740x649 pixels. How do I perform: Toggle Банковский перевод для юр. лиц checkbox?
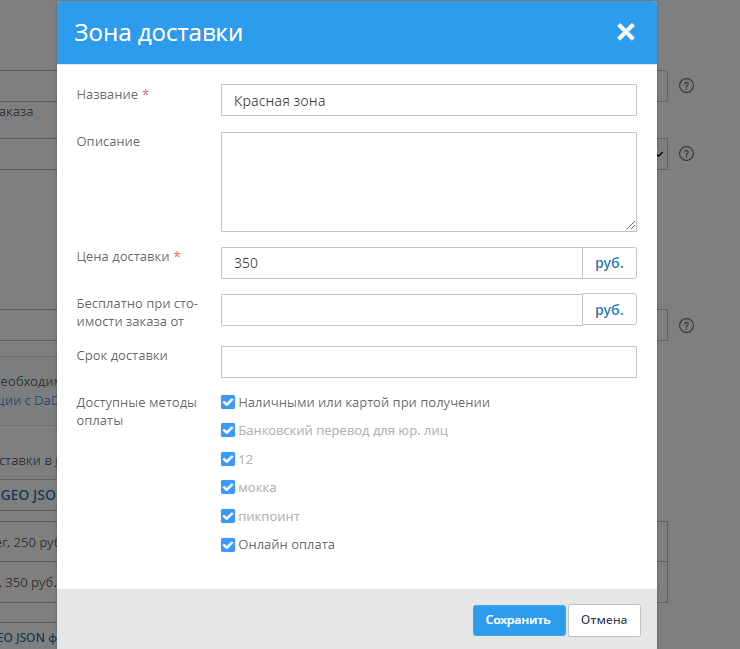click(228, 431)
